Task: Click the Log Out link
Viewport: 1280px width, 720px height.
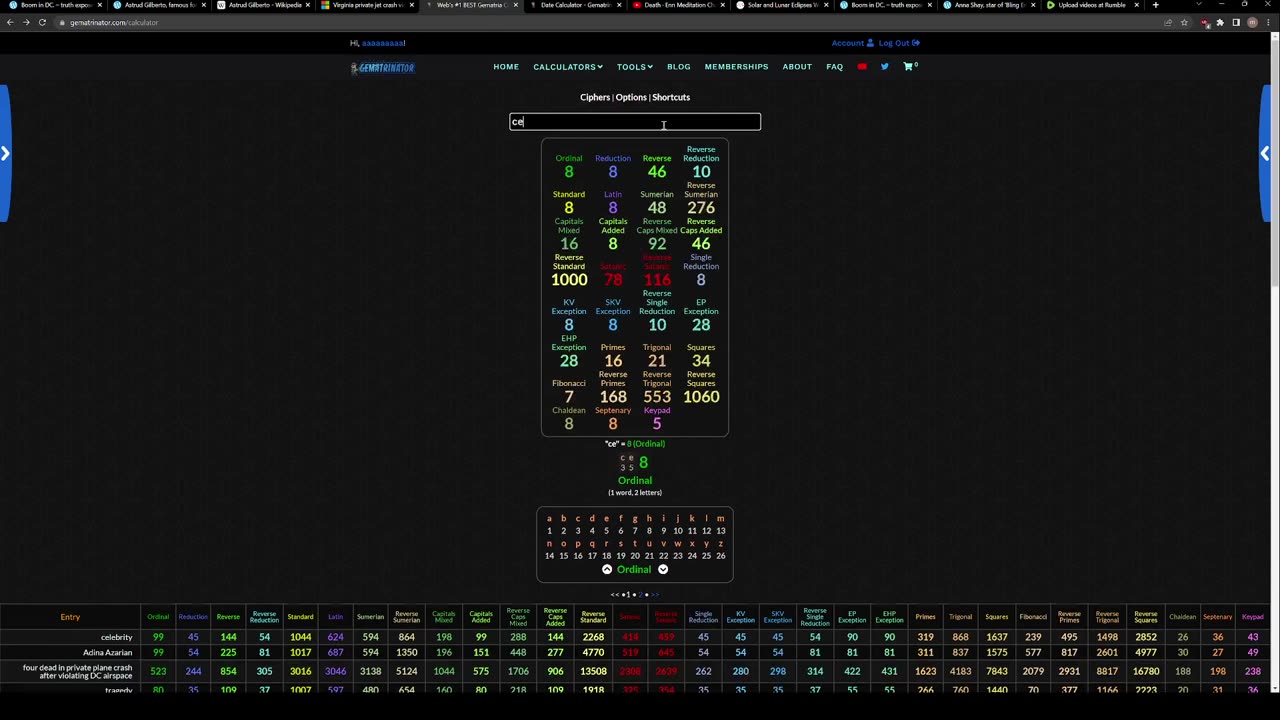Action: (899, 43)
